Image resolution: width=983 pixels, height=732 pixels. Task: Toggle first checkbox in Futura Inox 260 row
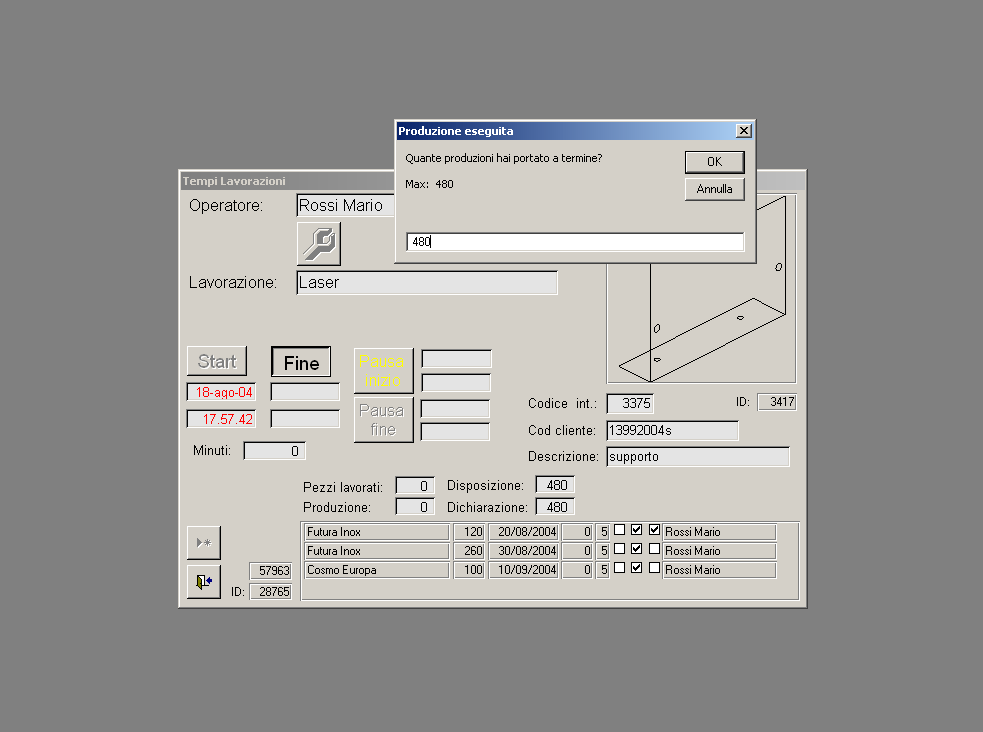coord(619,548)
